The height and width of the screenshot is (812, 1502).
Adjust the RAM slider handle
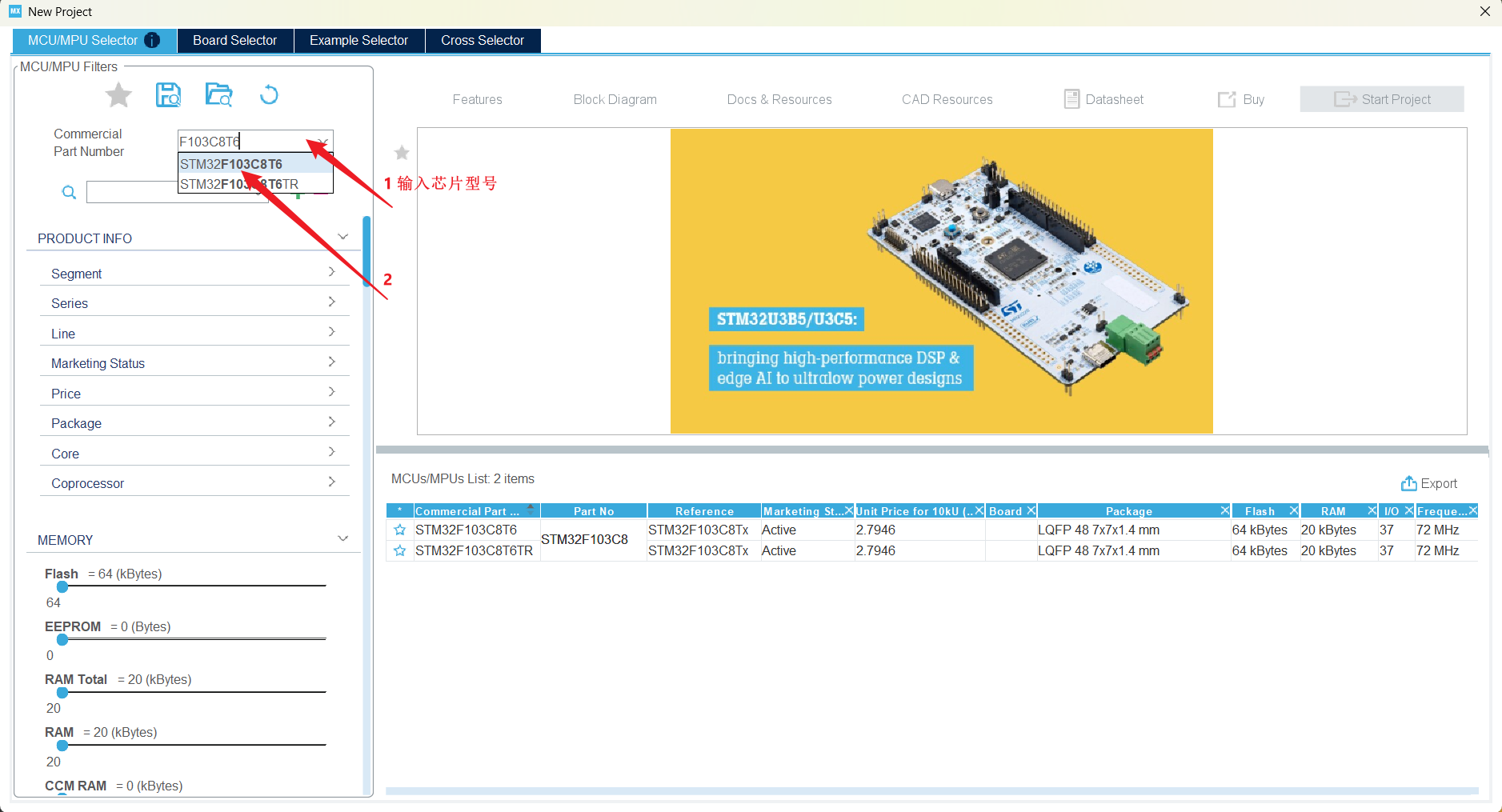pos(62,745)
